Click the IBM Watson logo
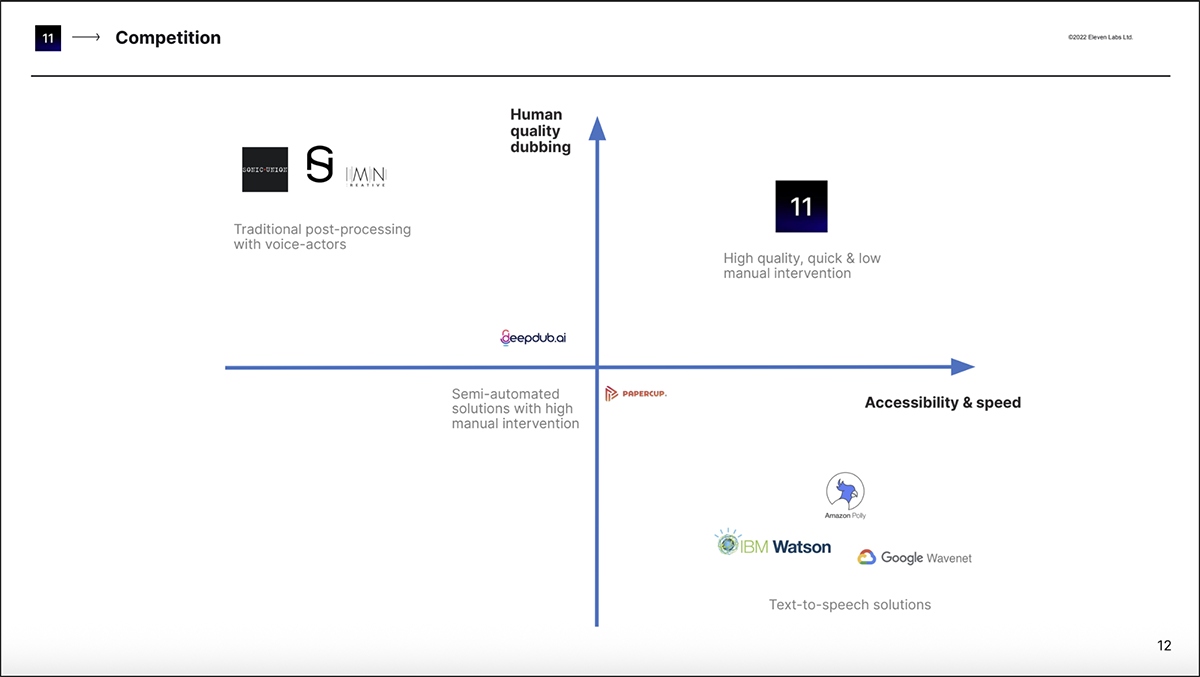This screenshot has height=677, width=1200. 772,544
